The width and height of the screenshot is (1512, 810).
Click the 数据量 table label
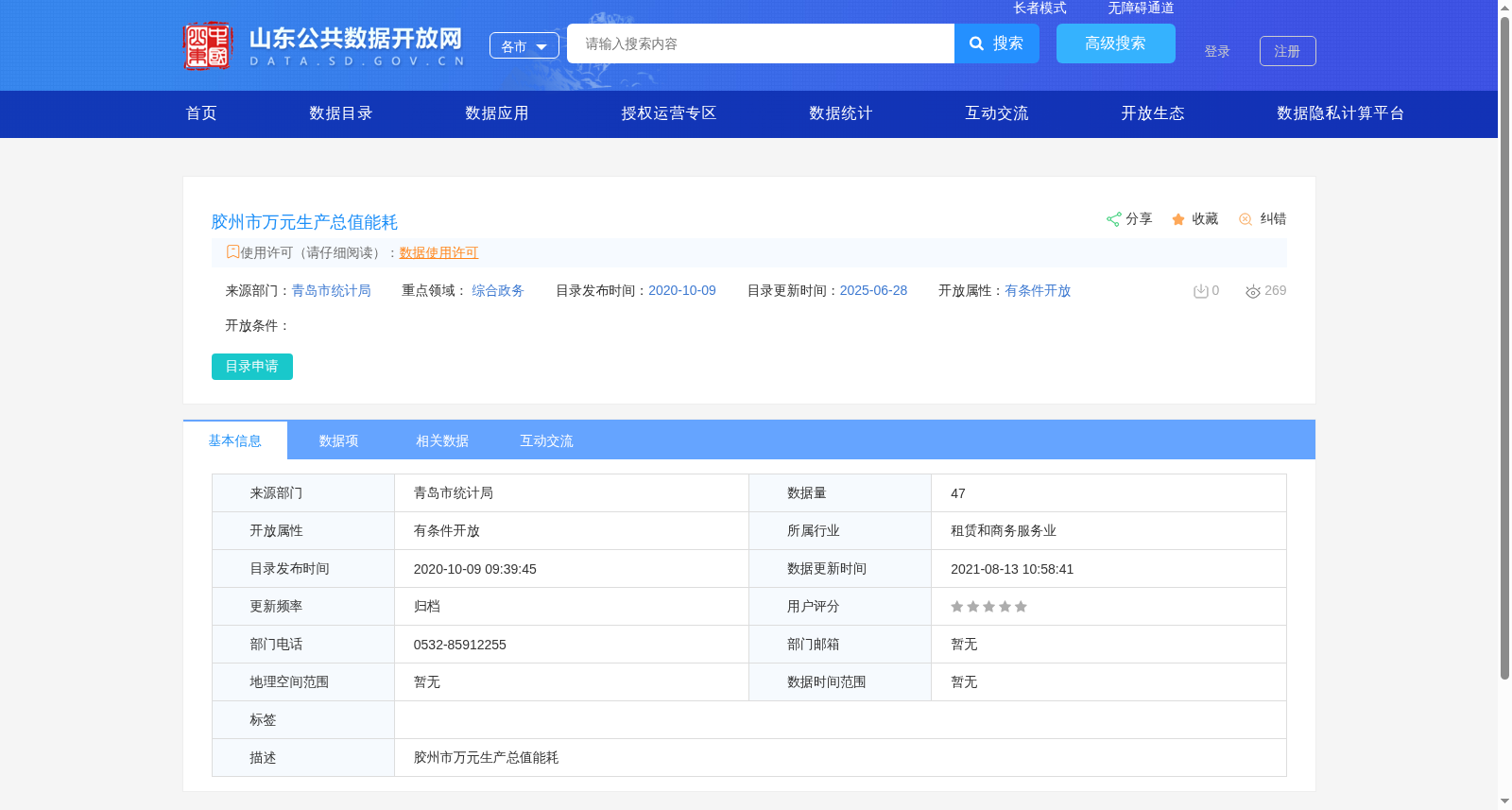[807, 493]
